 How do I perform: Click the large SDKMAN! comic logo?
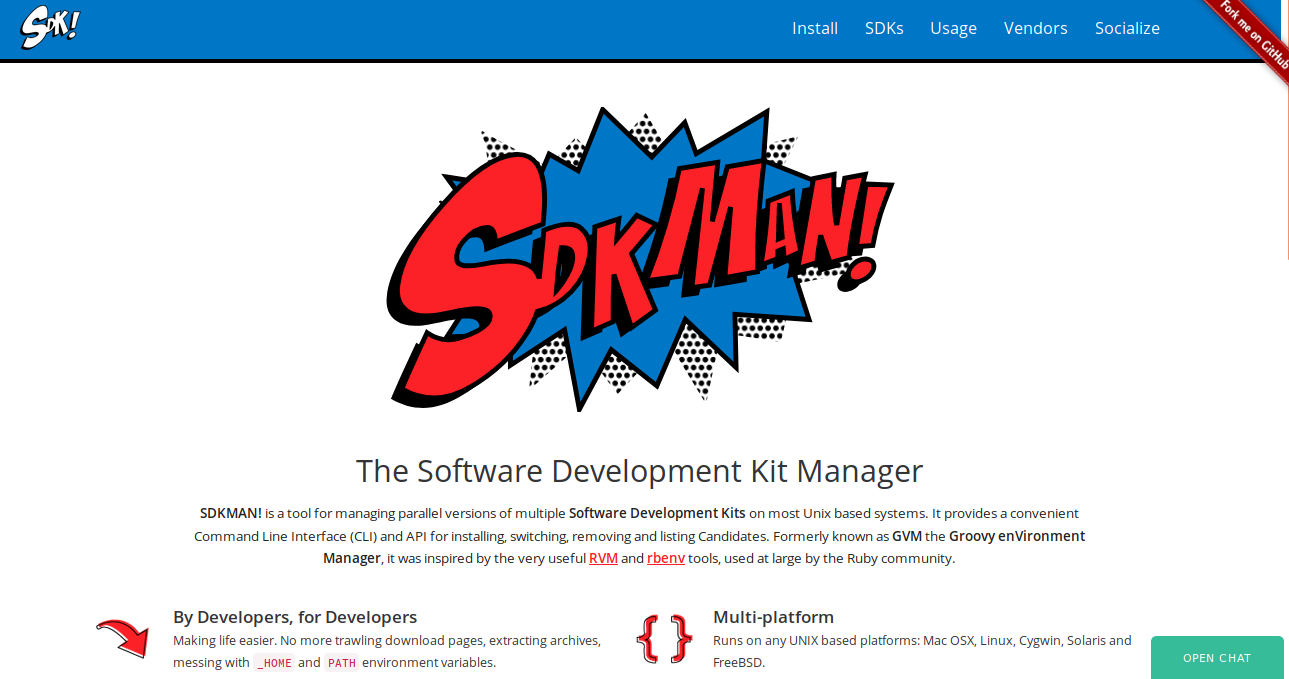pyautogui.click(x=640, y=260)
